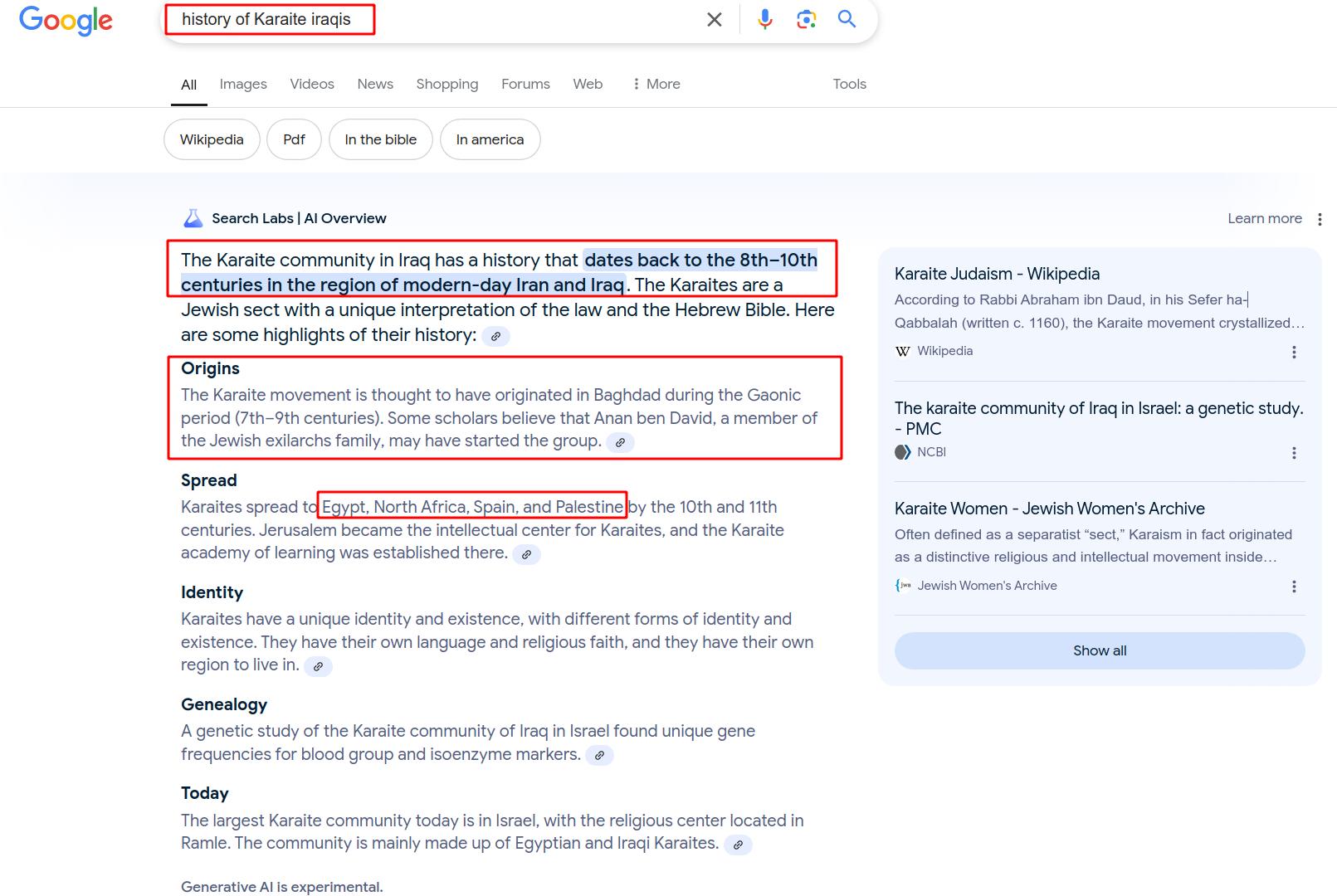The height and width of the screenshot is (896, 1337).
Task: Select the Wikipedia suggestion chip
Action: tap(212, 139)
